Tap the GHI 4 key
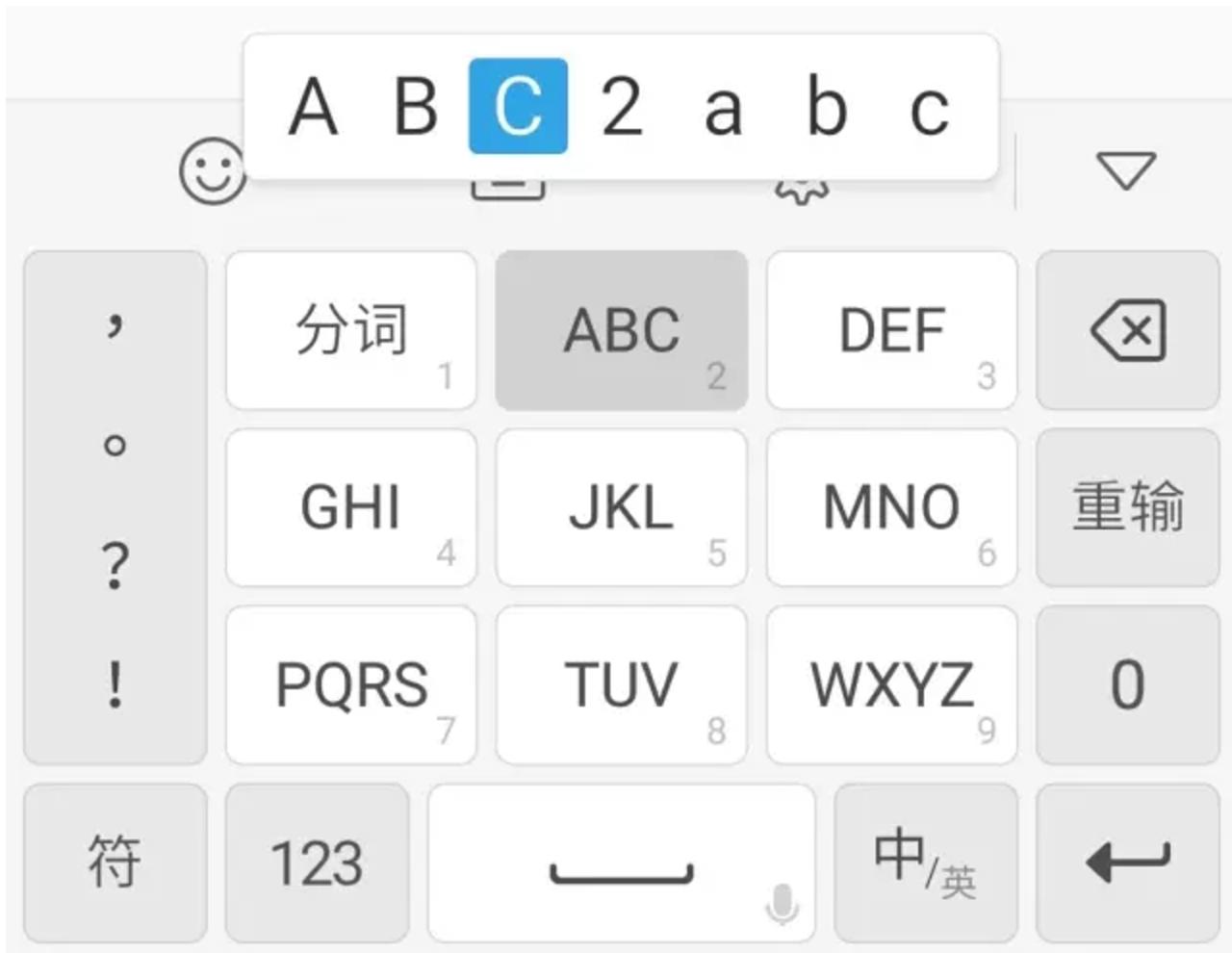The image size is (1232, 953). [x=351, y=507]
